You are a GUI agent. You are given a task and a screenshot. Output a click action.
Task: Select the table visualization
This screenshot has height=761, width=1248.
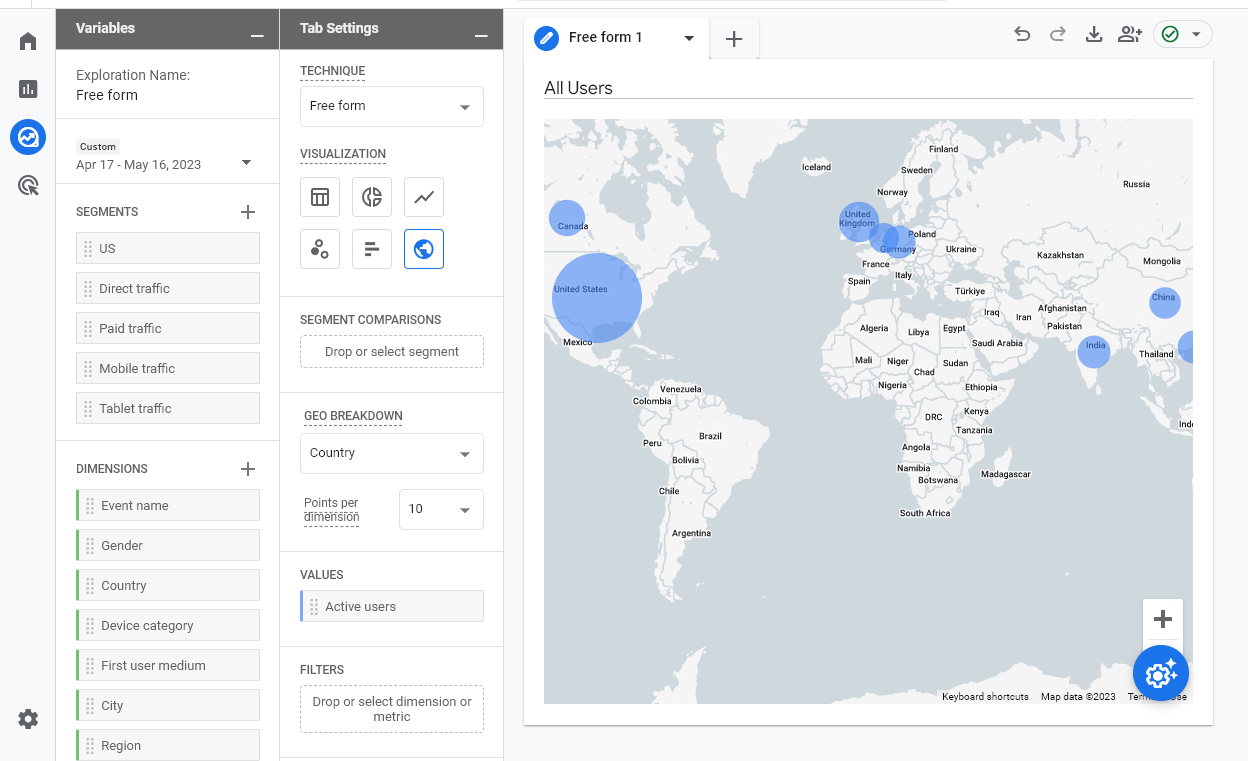[x=320, y=197]
